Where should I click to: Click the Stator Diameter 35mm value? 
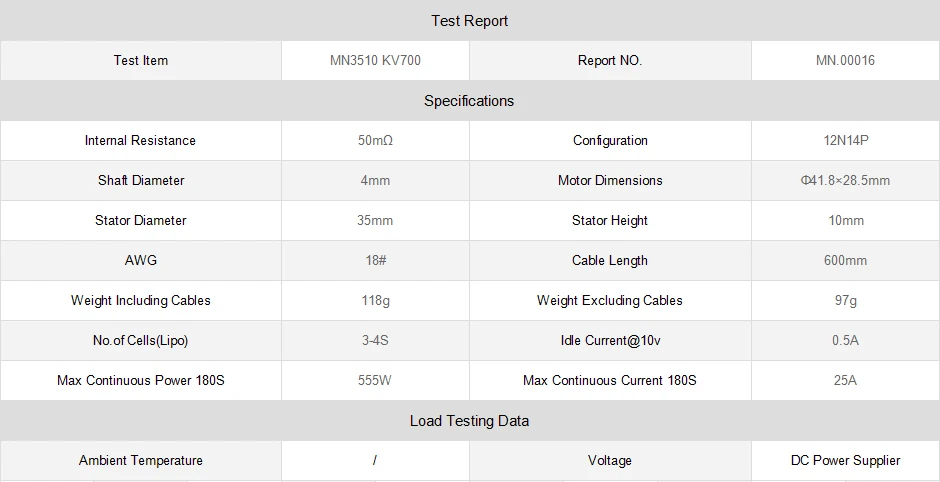point(375,221)
